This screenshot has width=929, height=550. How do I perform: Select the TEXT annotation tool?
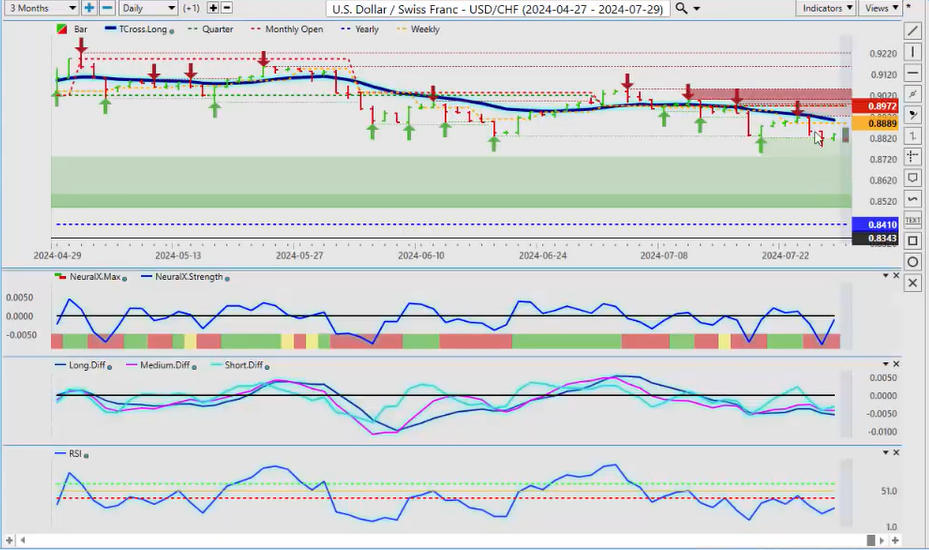click(x=913, y=220)
